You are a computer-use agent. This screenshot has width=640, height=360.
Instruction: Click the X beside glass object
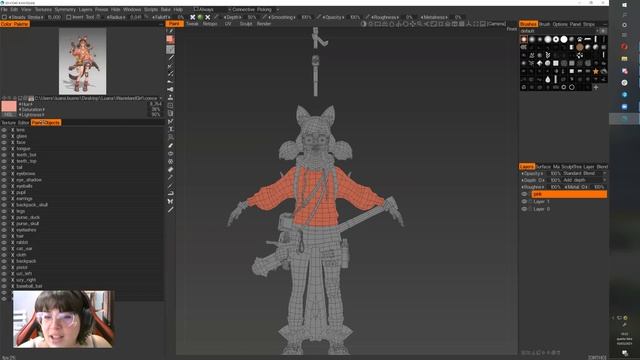click(x=12, y=136)
